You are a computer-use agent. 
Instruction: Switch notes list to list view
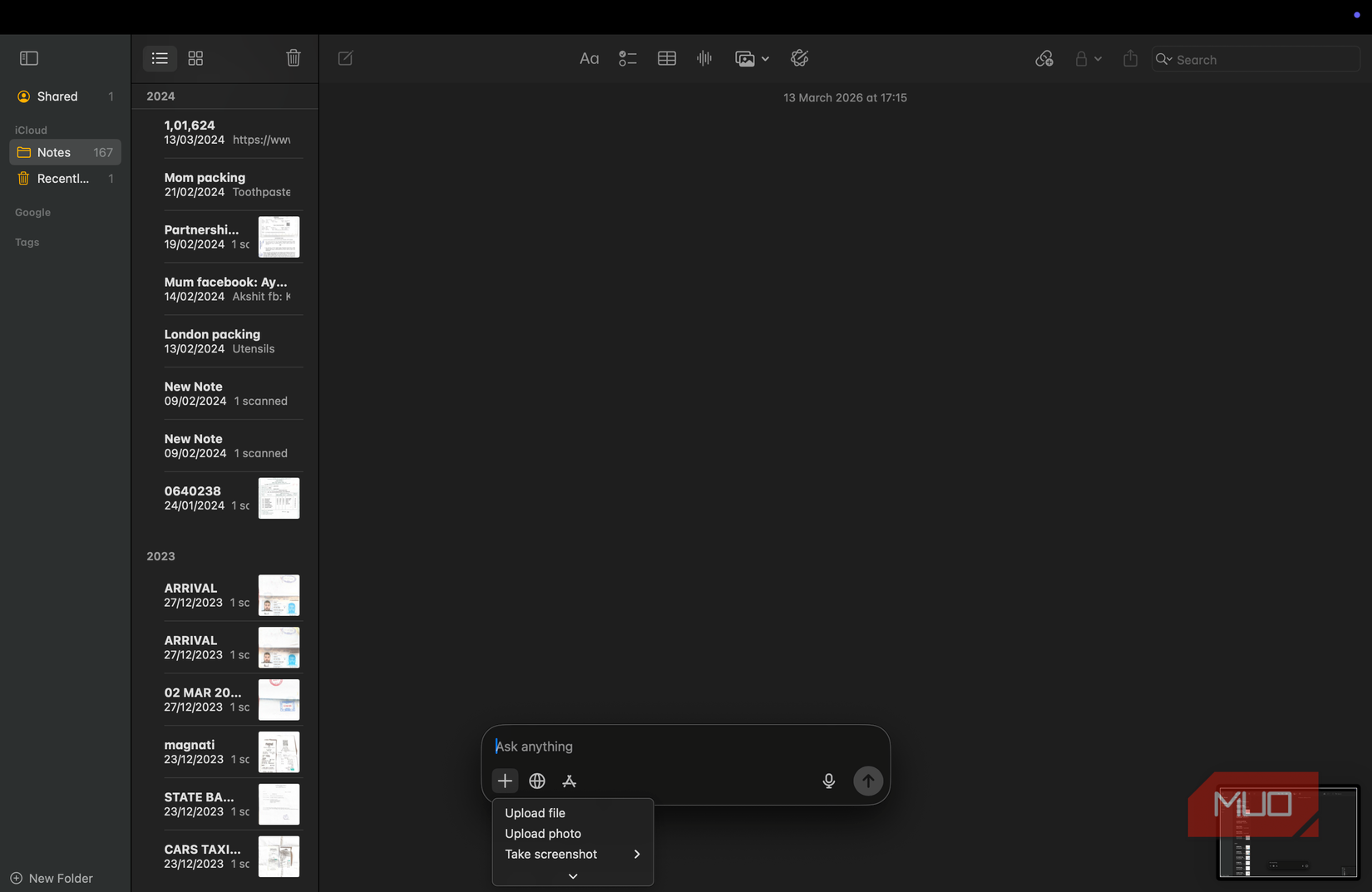pos(160,58)
